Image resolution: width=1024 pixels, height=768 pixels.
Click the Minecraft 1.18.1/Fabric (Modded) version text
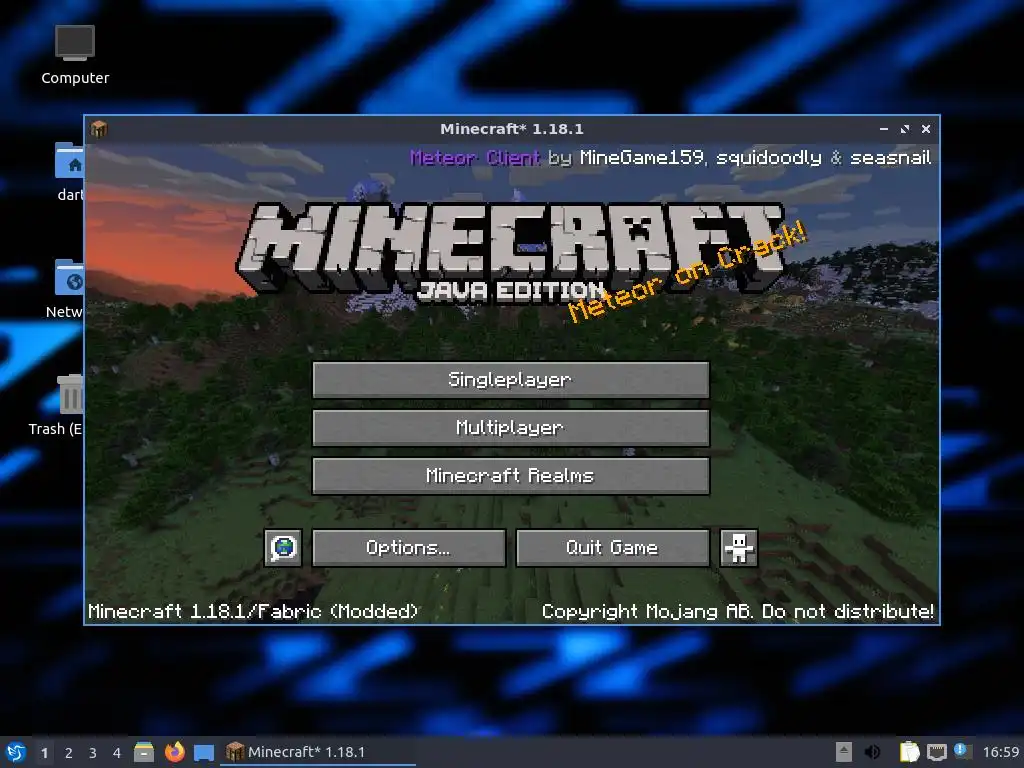coord(253,611)
